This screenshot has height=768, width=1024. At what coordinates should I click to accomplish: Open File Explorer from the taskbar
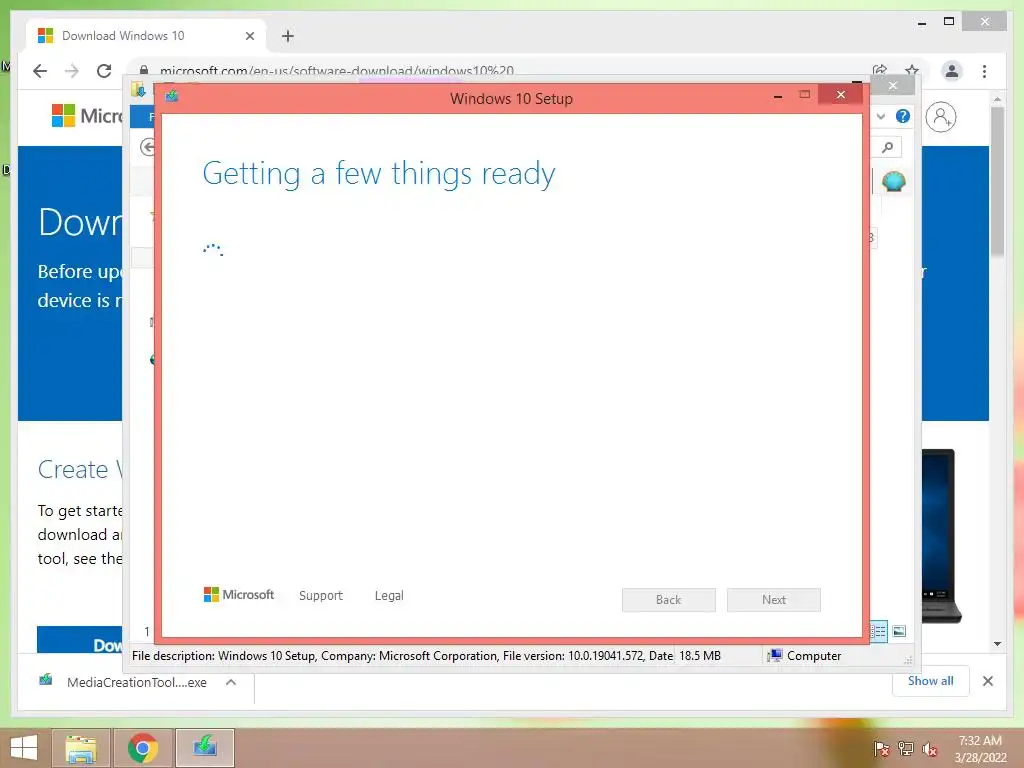pos(81,748)
